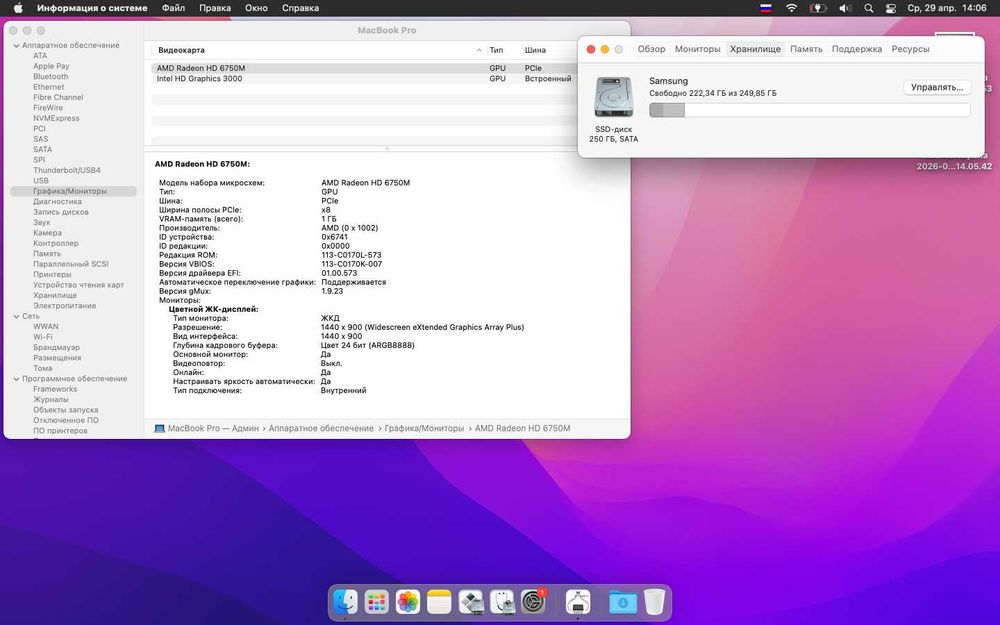Click the date and time in menu bar
Image resolution: width=1000 pixels, height=625 pixels.
(947, 8)
